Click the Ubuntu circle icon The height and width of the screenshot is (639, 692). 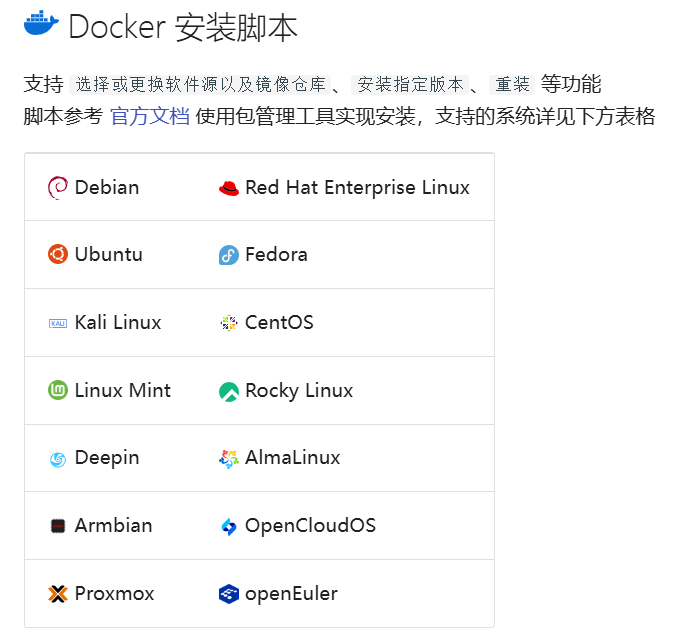point(58,255)
